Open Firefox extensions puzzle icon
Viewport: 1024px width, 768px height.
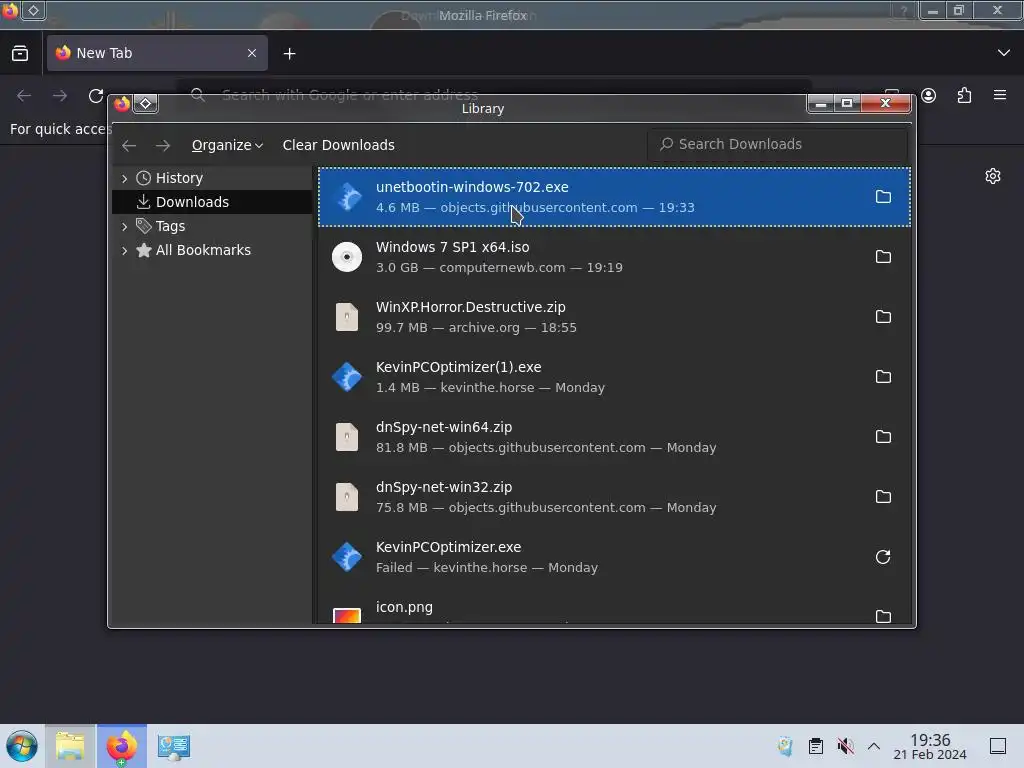[x=964, y=96]
